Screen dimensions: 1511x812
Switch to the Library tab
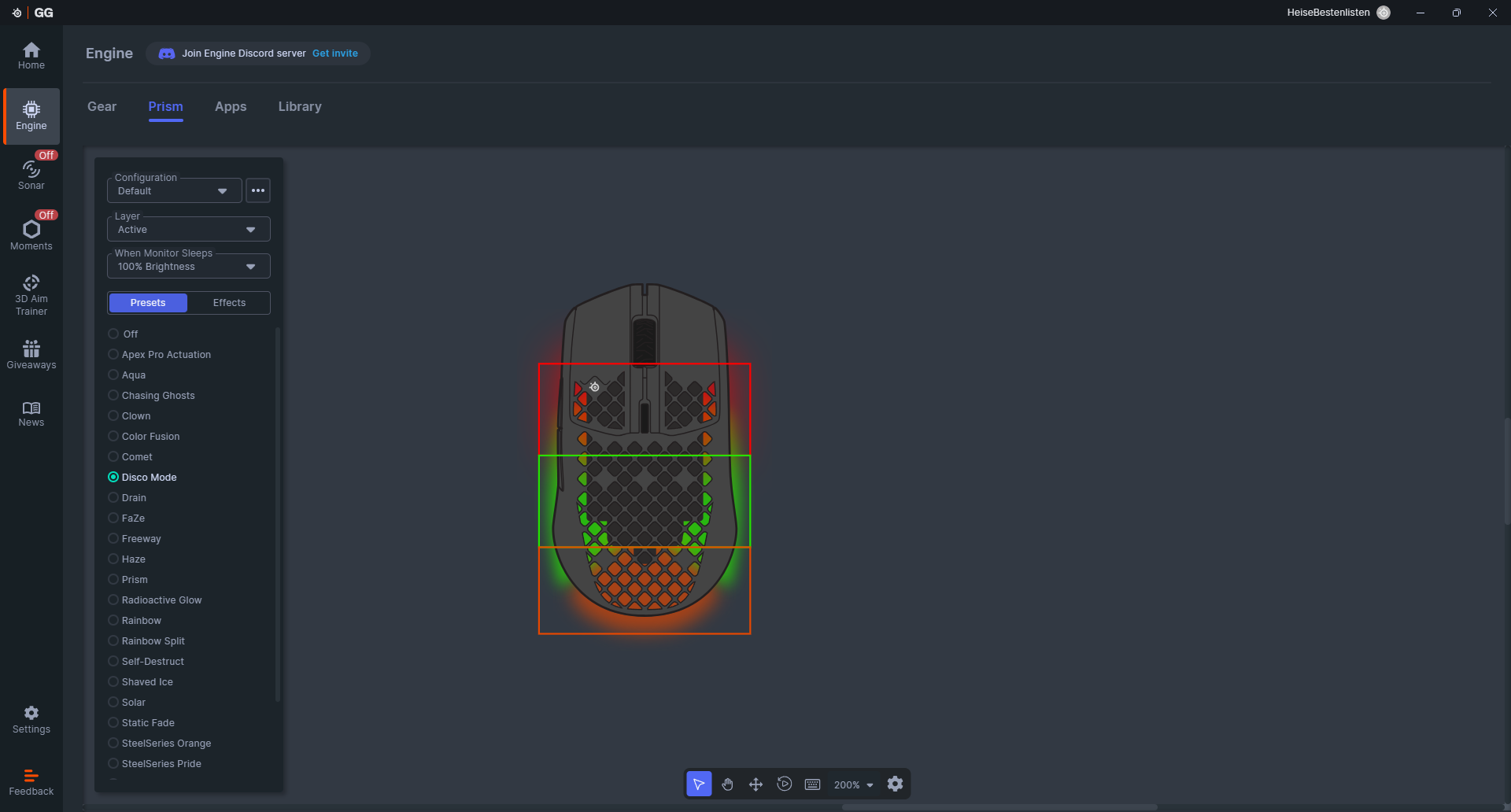tap(300, 106)
